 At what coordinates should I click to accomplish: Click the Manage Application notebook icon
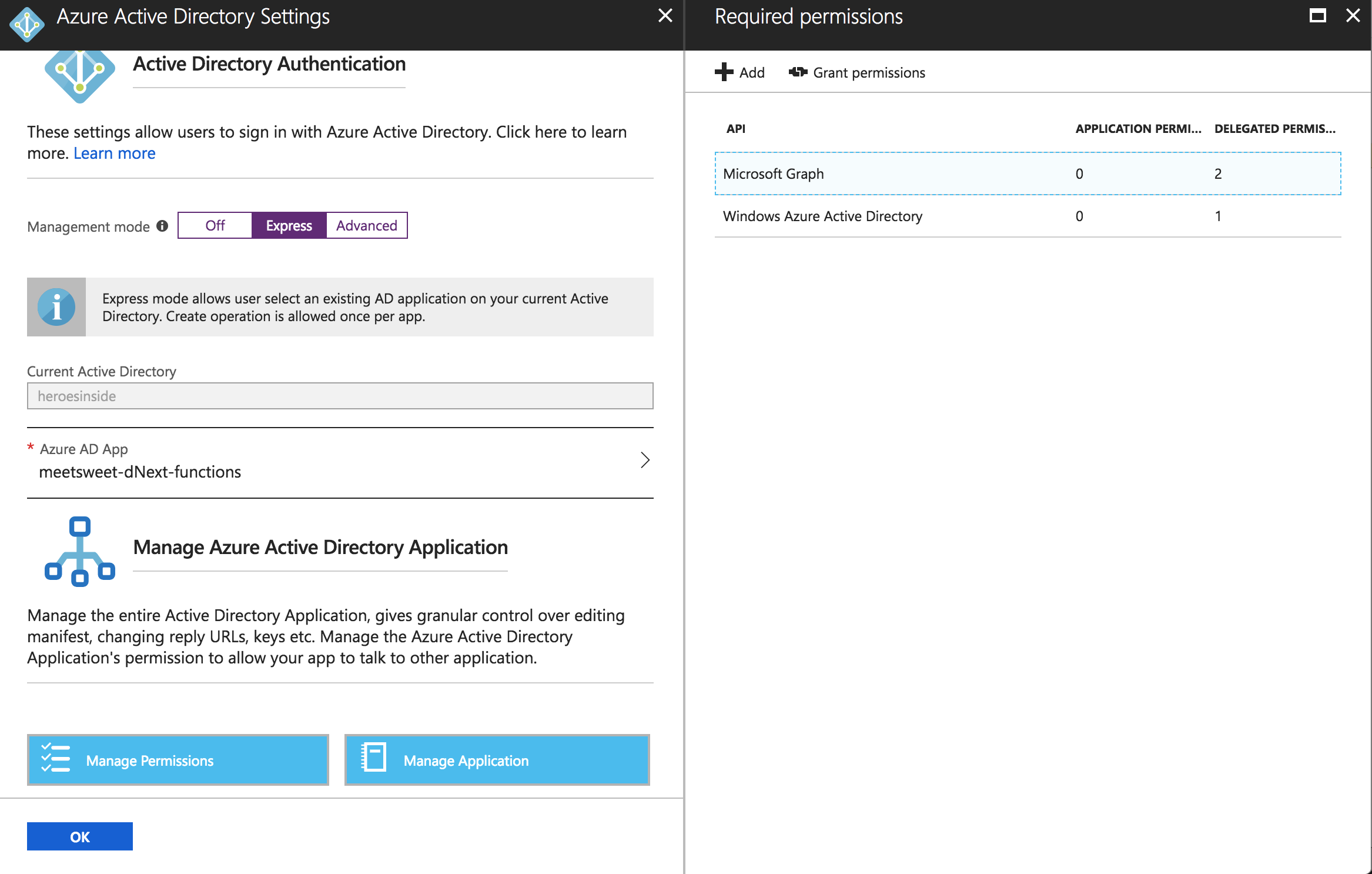point(373,758)
